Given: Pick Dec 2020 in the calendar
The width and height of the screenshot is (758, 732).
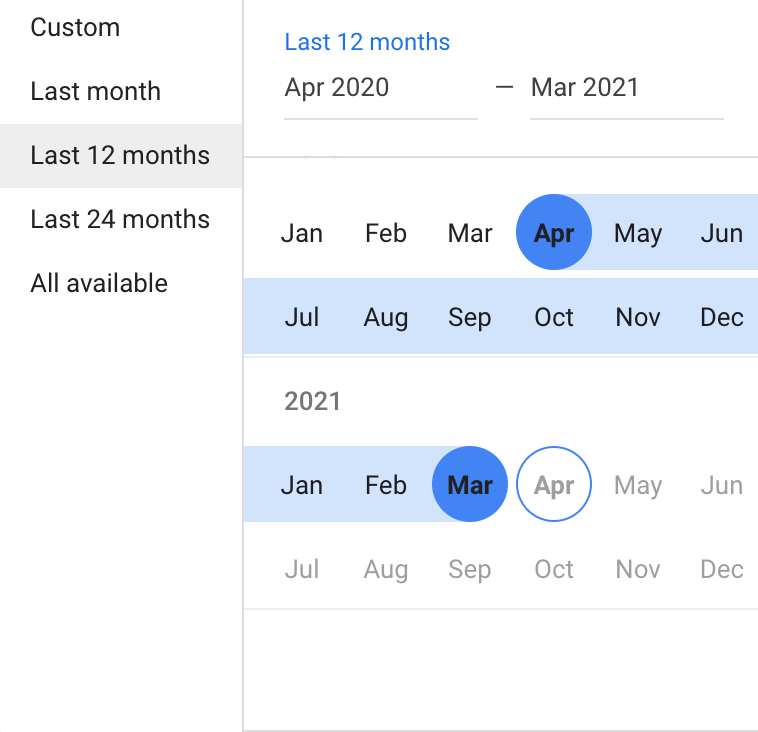Looking at the screenshot, I should tap(721, 317).
